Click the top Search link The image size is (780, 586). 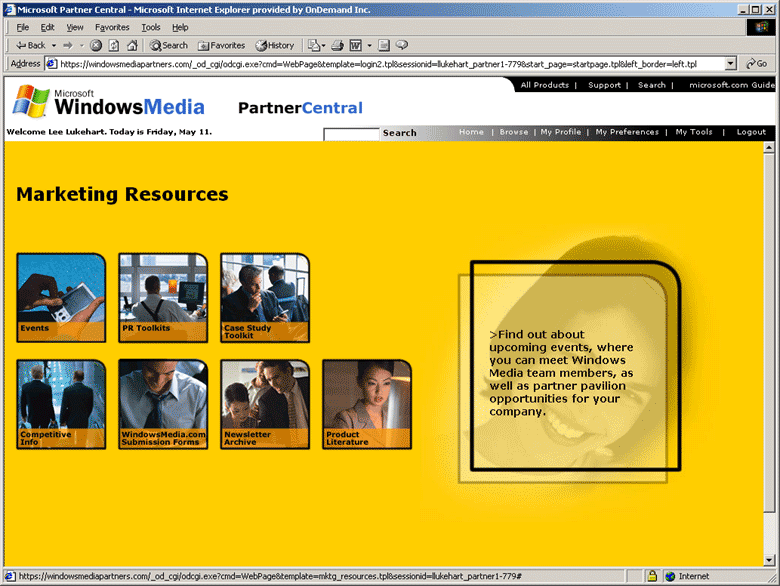pyautogui.click(x=652, y=85)
